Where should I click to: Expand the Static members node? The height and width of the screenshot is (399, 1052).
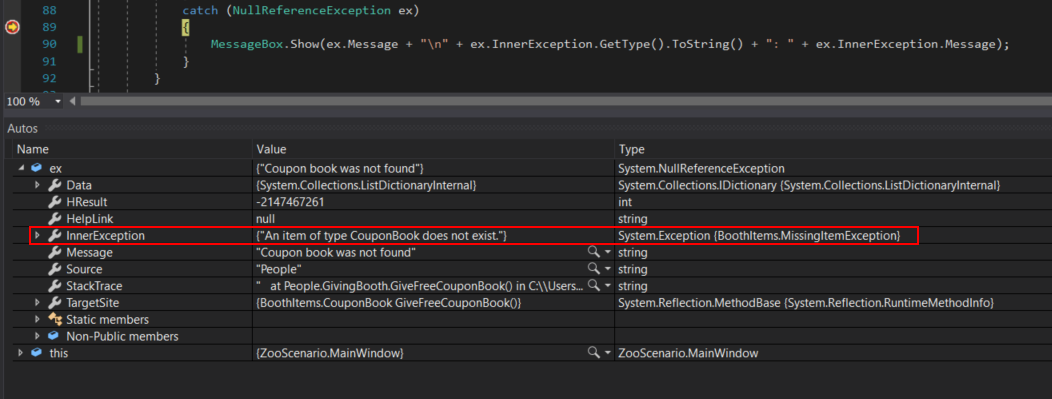38,320
